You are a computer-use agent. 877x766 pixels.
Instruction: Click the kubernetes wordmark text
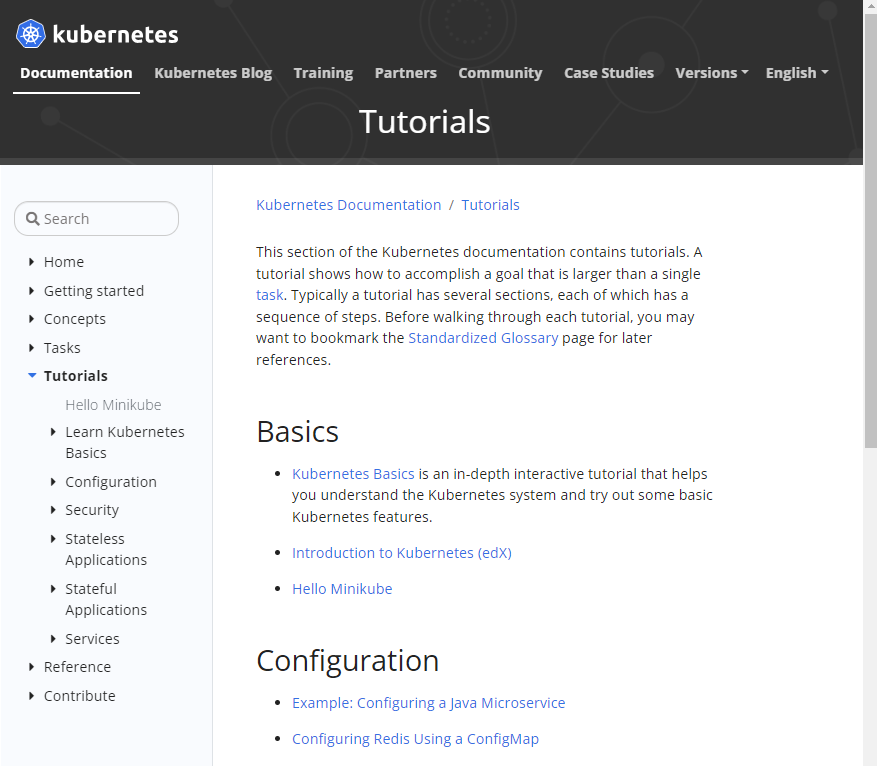(x=116, y=35)
